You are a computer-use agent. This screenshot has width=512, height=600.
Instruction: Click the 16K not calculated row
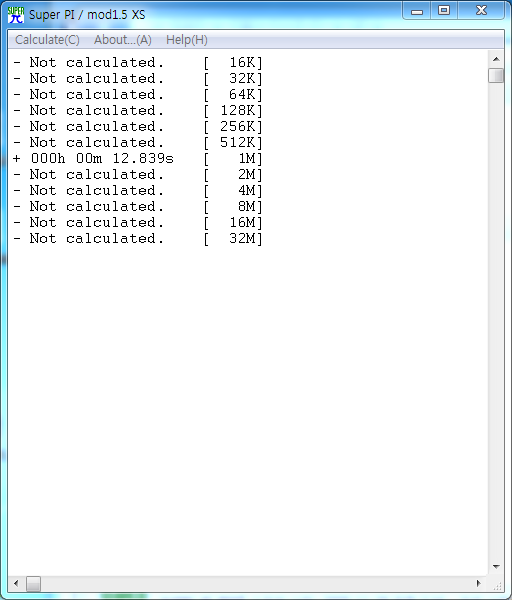138,62
